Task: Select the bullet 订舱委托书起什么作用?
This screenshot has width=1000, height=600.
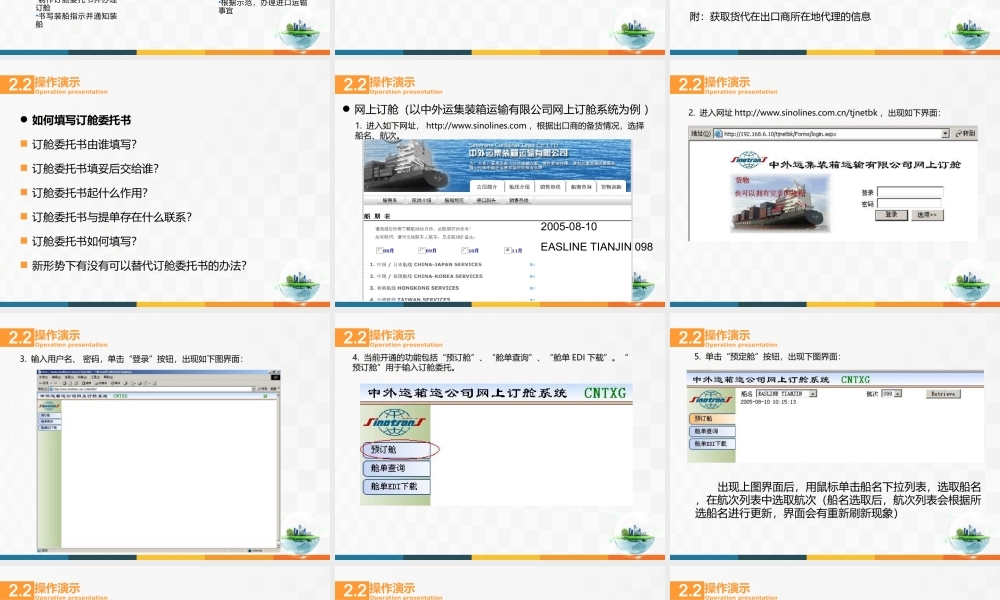Action: (90, 193)
